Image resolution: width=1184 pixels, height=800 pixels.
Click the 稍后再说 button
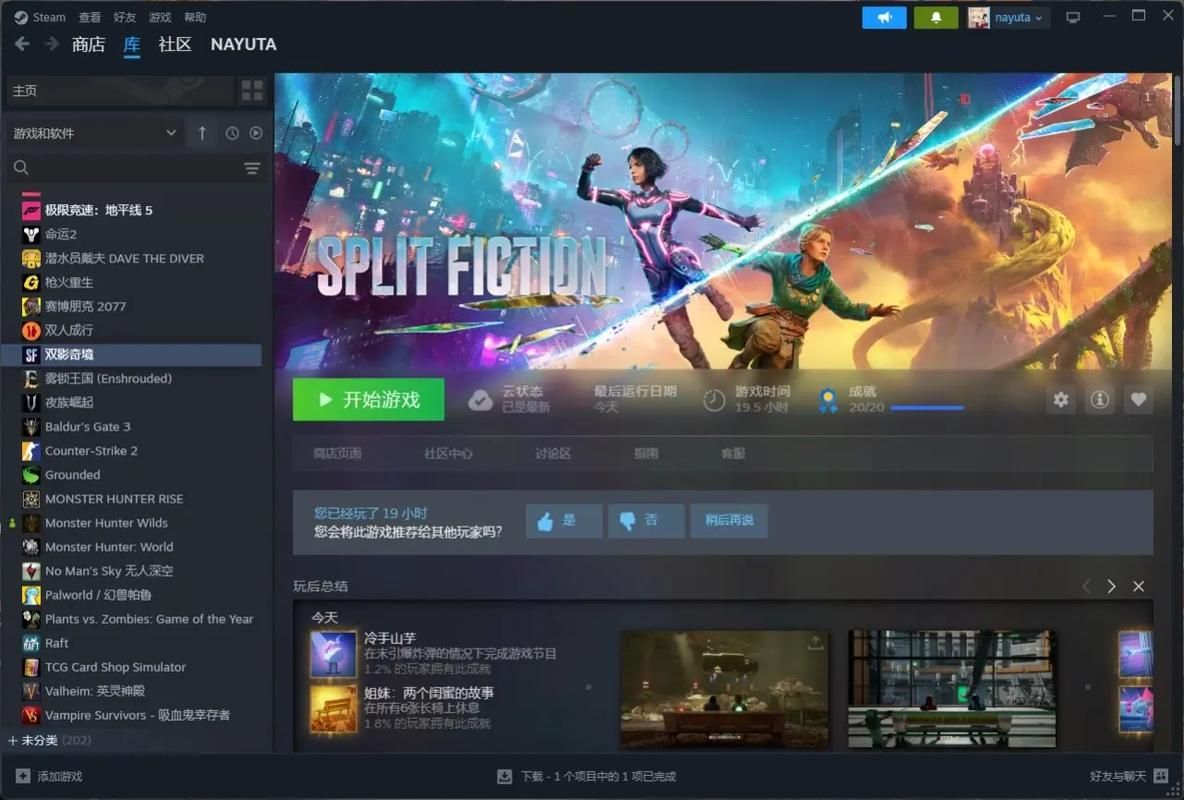729,520
